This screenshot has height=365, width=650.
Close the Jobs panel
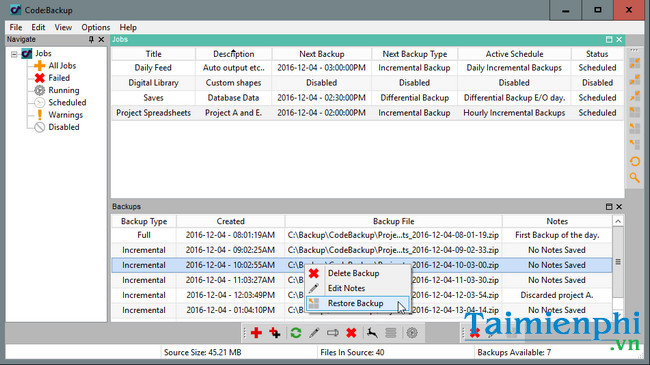pyautogui.click(x=619, y=39)
